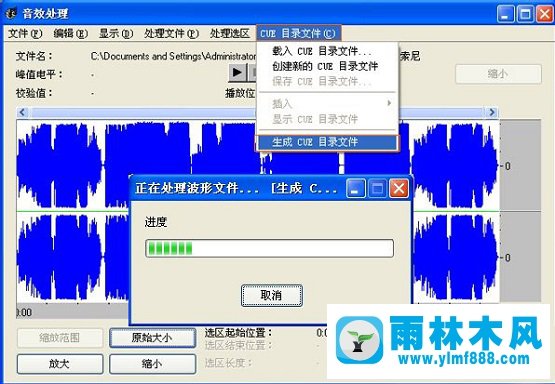This screenshot has height=384, width=555.
Task: Click the 进度 label in dialog
Action: point(156,223)
